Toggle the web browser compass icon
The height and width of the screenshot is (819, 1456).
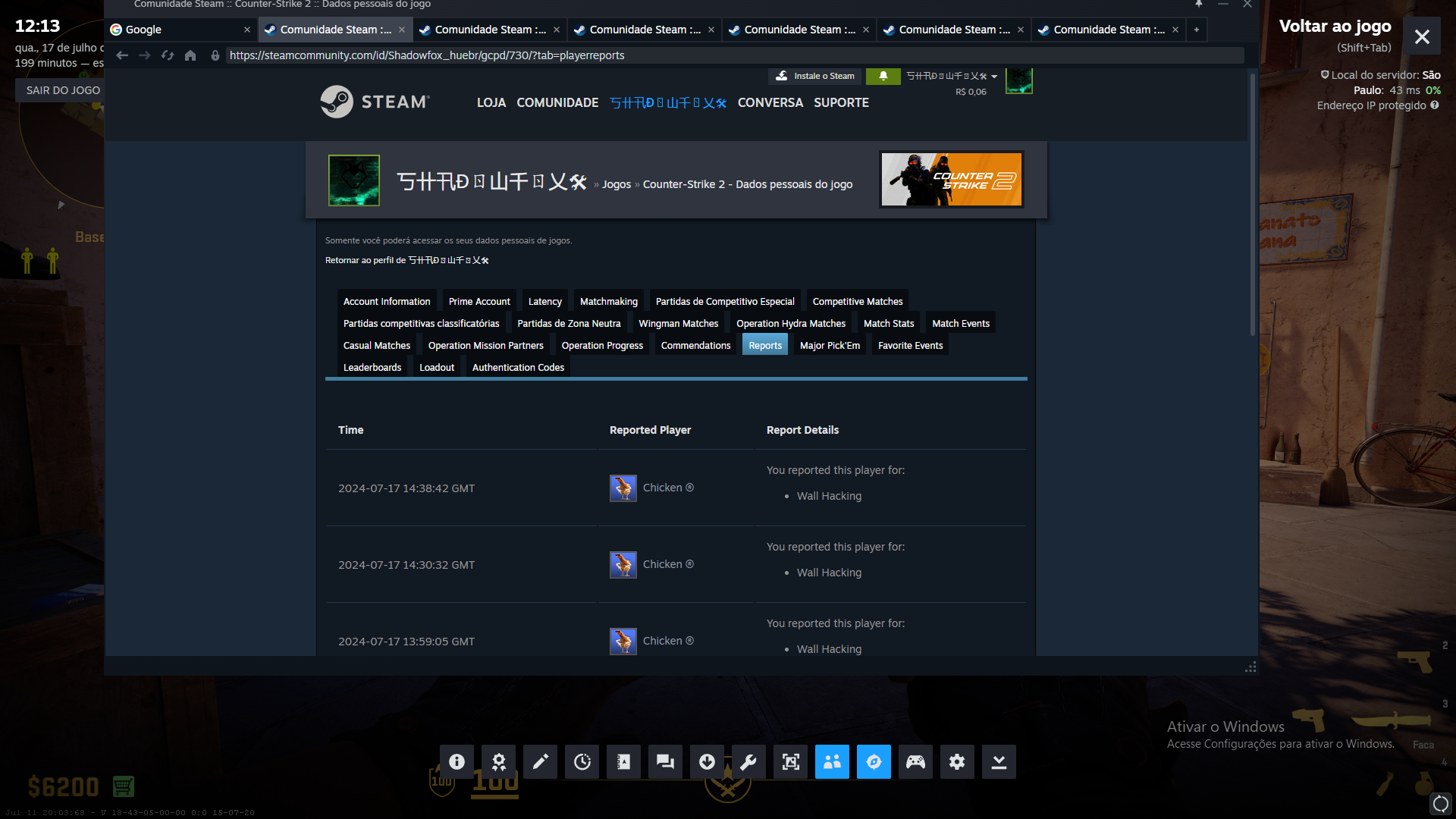(874, 762)
